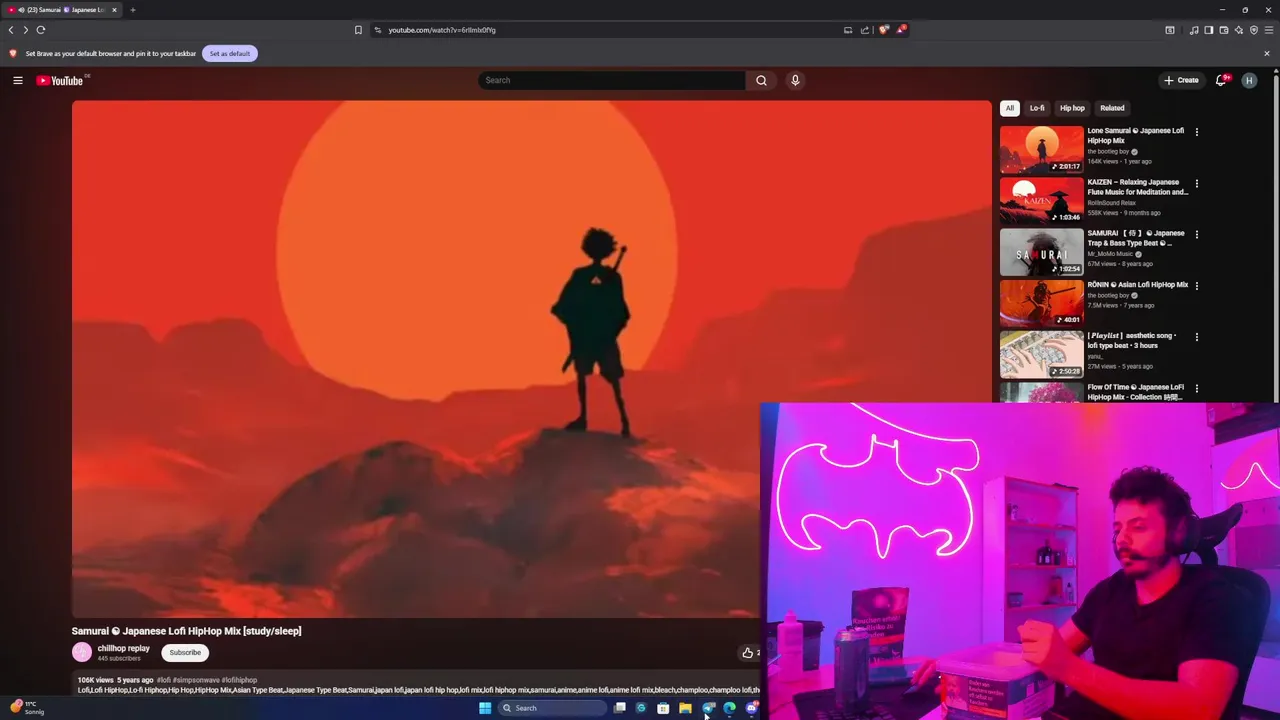The image size is (1280, 720).
Task: Open KAIZEN Relaxing Japanese Flute thumbnail
Action: click(1041, 200)
